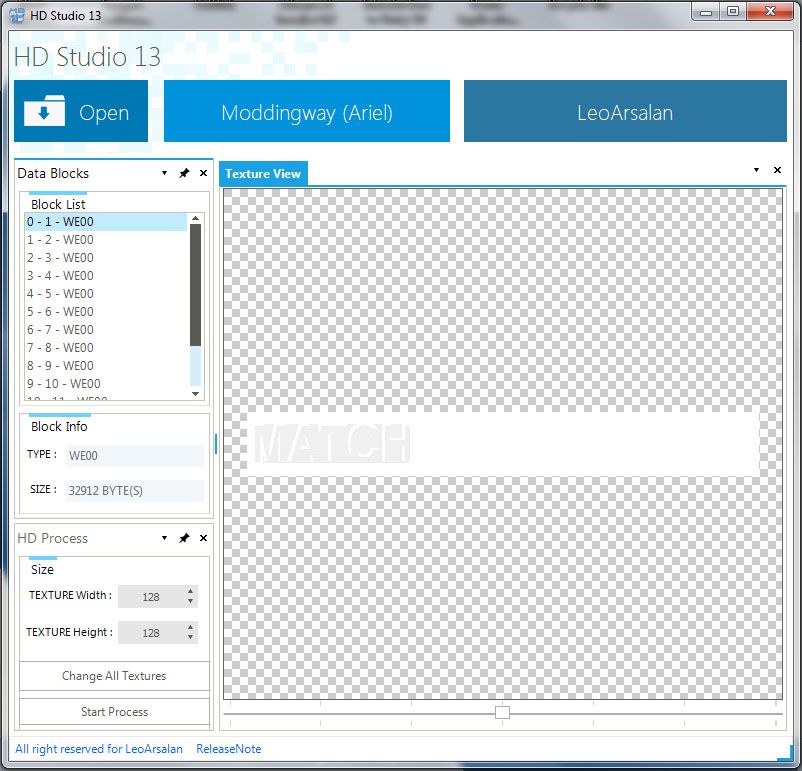802x771 pixels.
Task: Open the HD Process panel options dropdown
Action: coord(164,538)
